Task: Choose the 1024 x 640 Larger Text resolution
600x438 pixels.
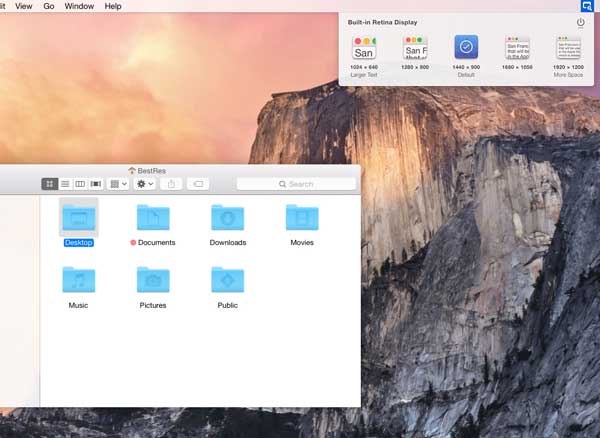Action: click(364, 57)
